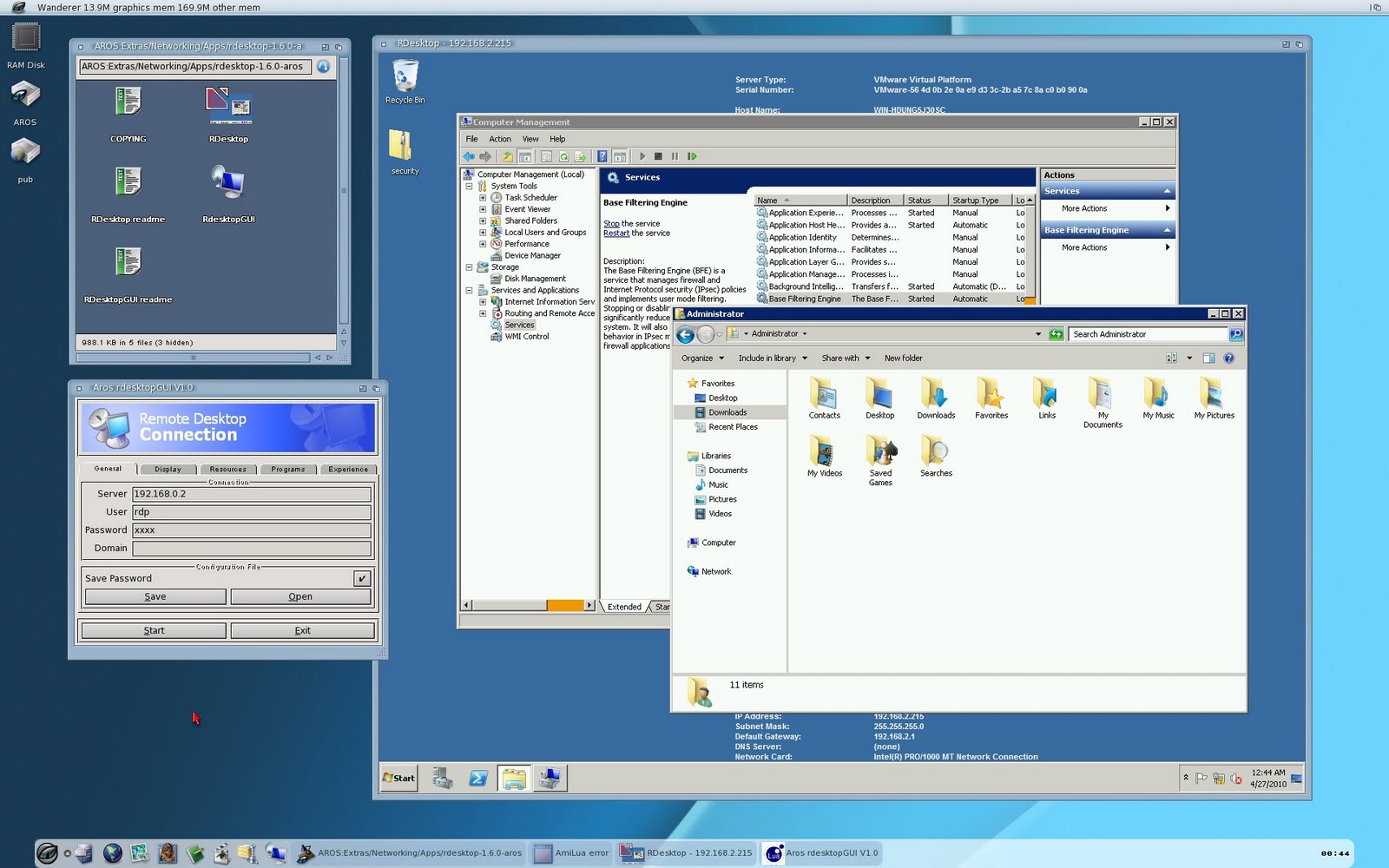This screenshot has height=868, width=1389.
Task: Open the security folder on remote desktop
Action: point(400,145)
